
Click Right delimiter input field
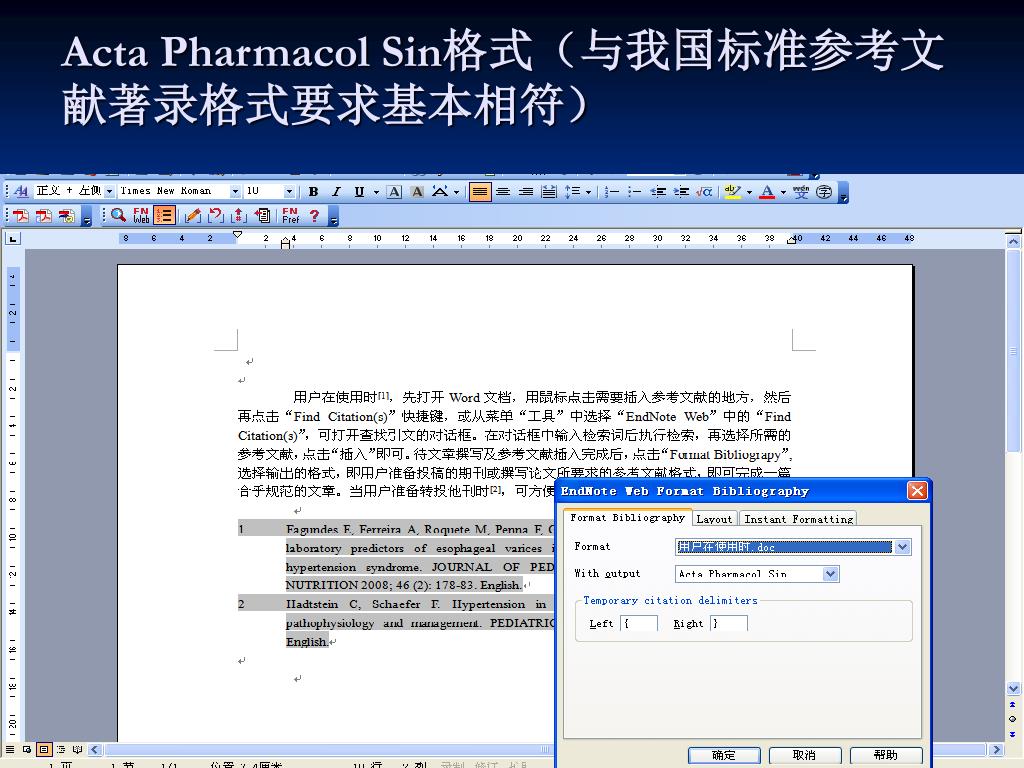[x=728, y=623]
